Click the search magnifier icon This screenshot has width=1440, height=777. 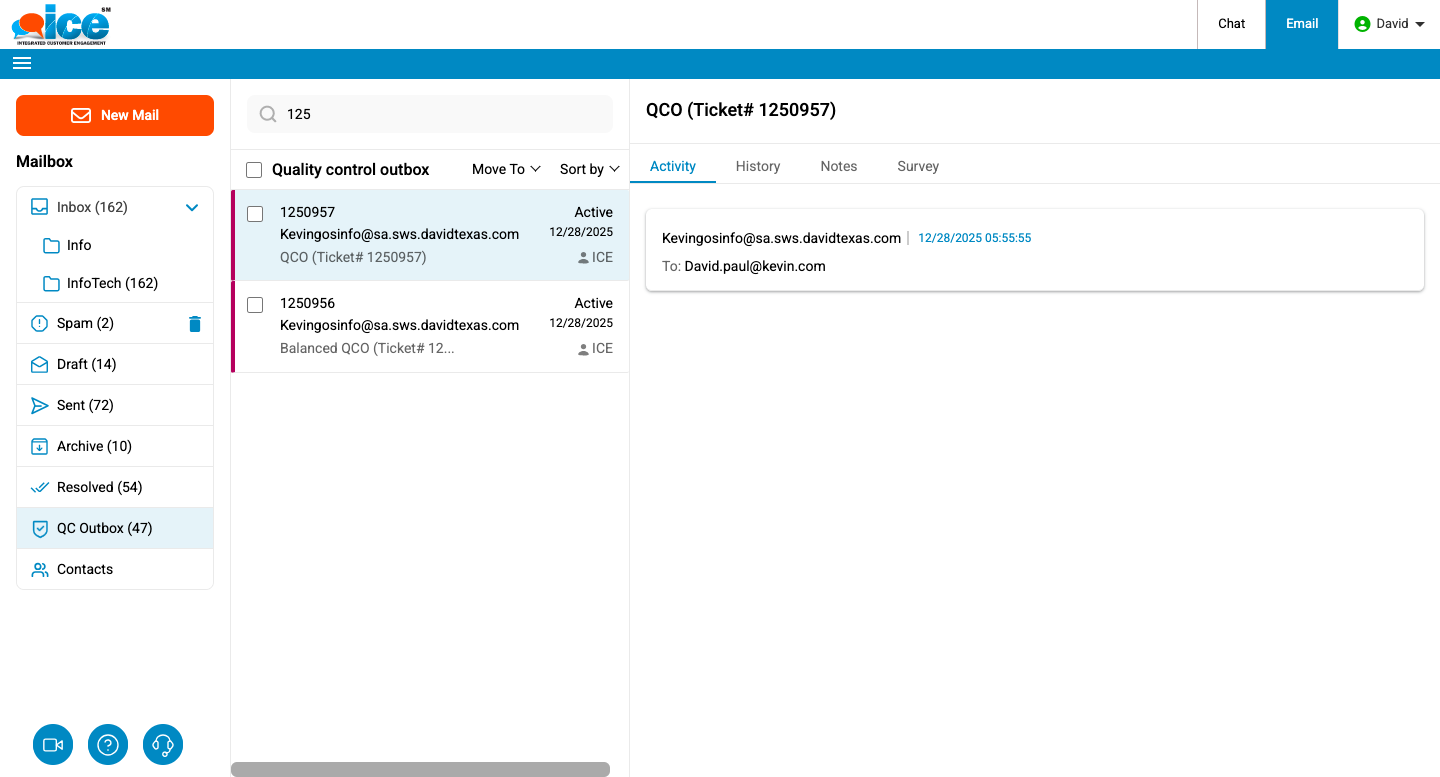(268, 114)
